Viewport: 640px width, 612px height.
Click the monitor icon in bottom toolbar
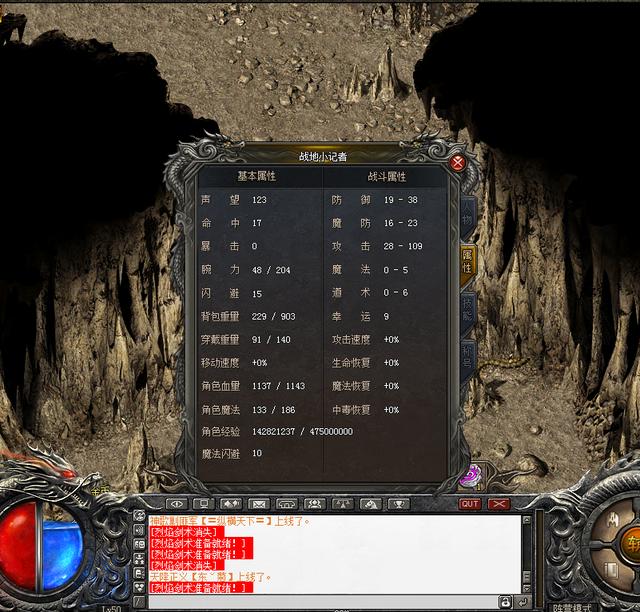tap(203, 504)
